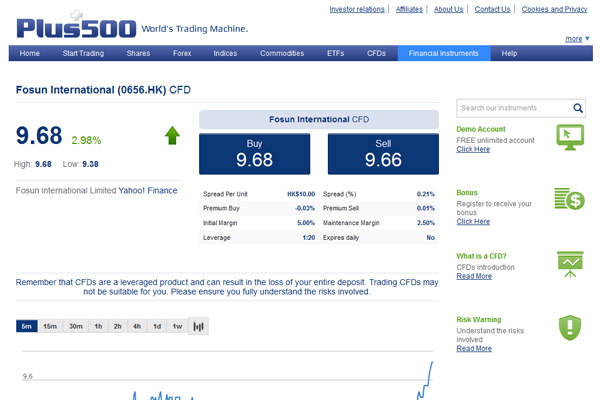600x400 pixels.
Task: Open the About Us link
Action: coord(448,9)
